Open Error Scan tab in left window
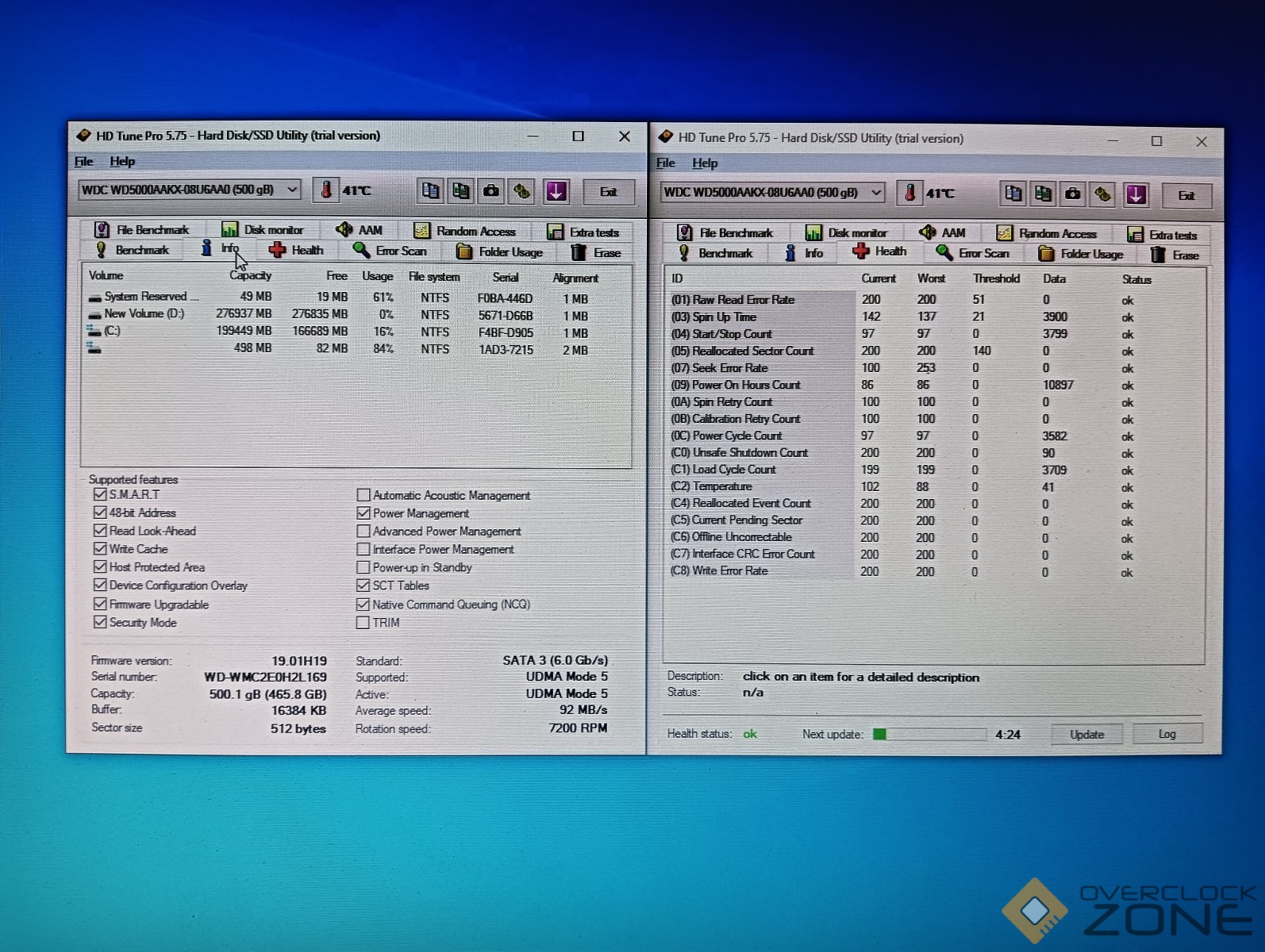This screenshot has height=952, width=1265. click(x=390, y=251)
